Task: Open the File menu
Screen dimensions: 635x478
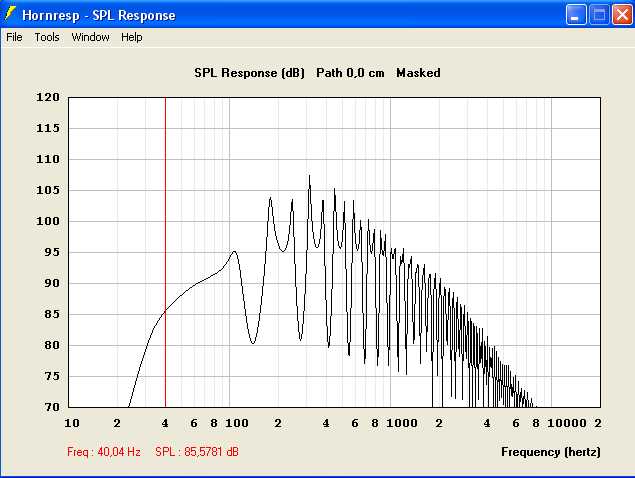Action: (x=14, y=37)
